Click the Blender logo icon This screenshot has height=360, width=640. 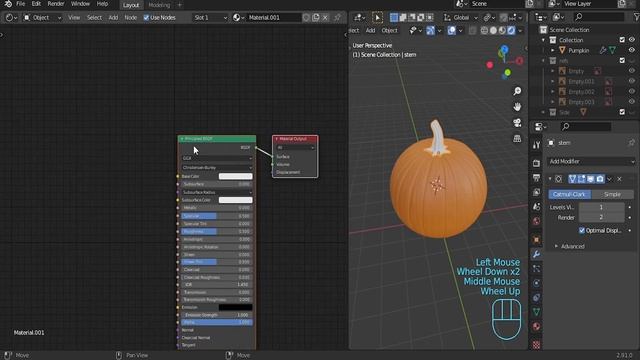8,4
